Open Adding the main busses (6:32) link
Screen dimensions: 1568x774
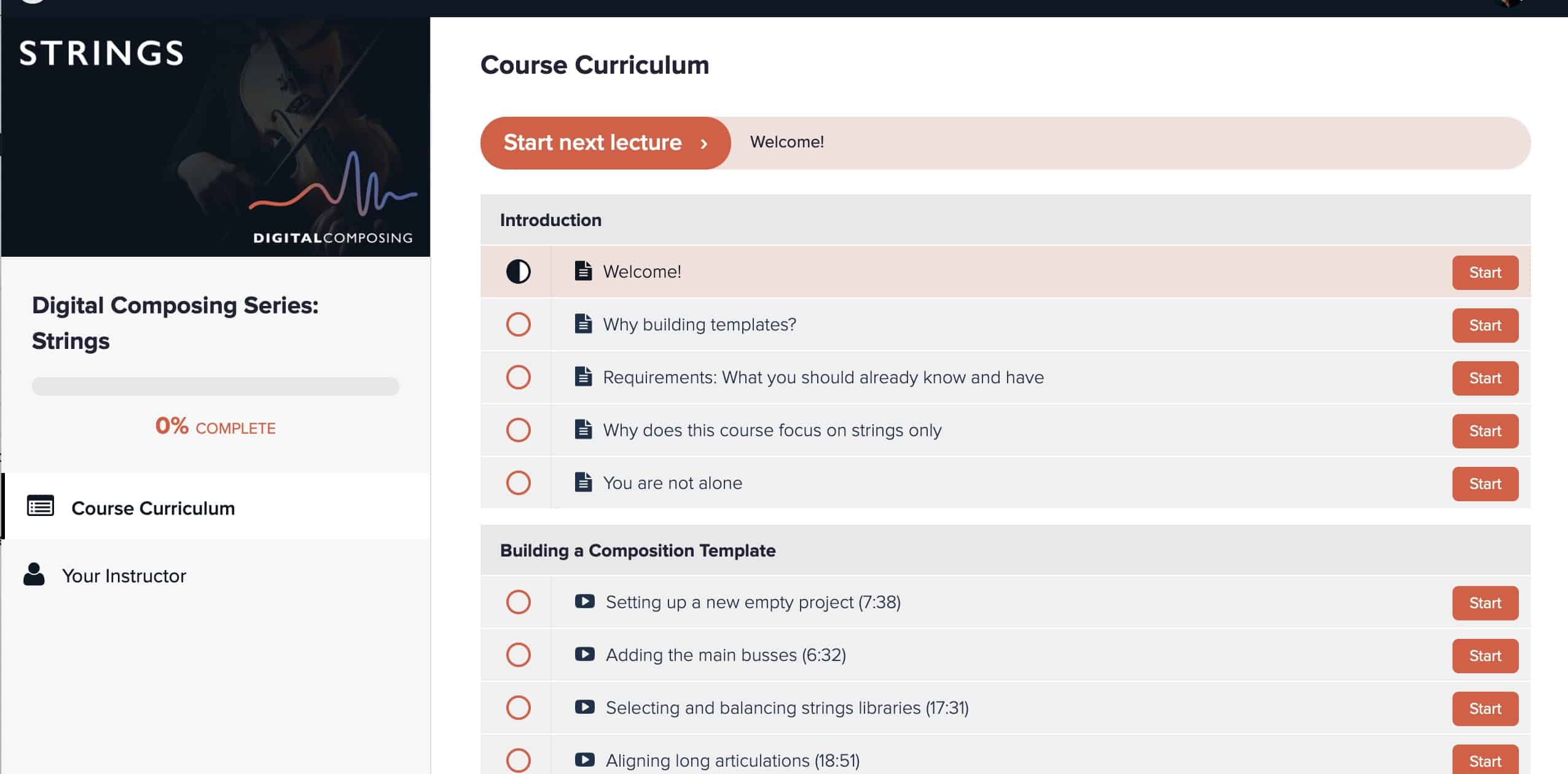pos(726,655)
